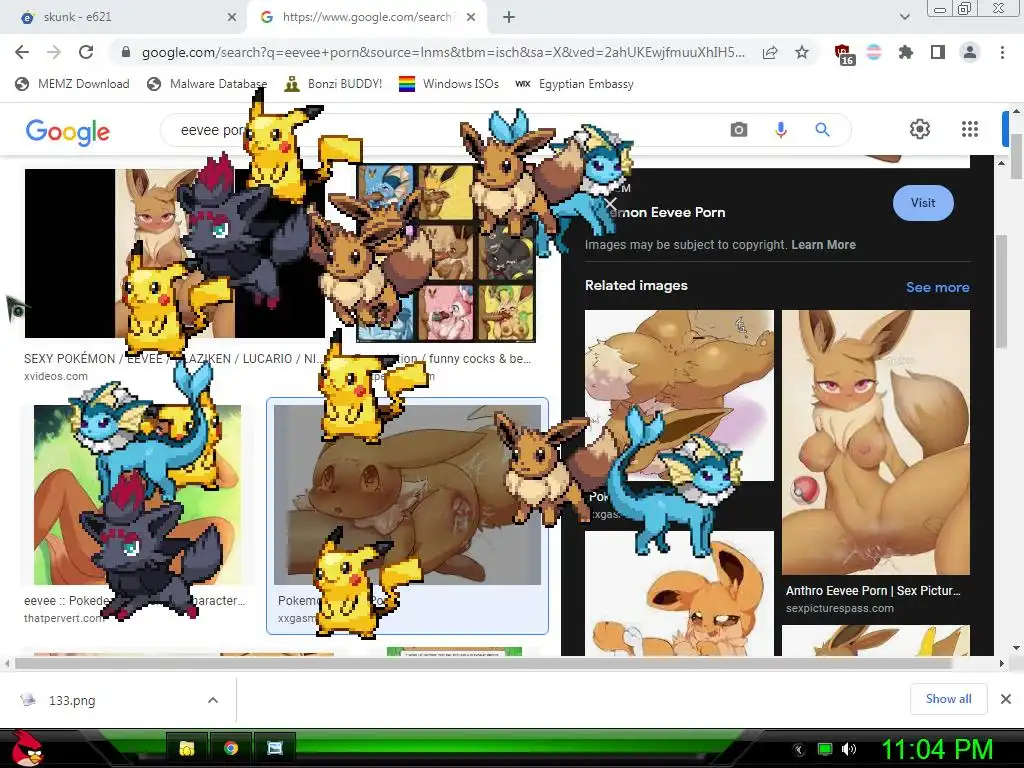The image size is (1024, 768).
Task: Submit search with the magnifier icon
Action: (x=822, y=129)
